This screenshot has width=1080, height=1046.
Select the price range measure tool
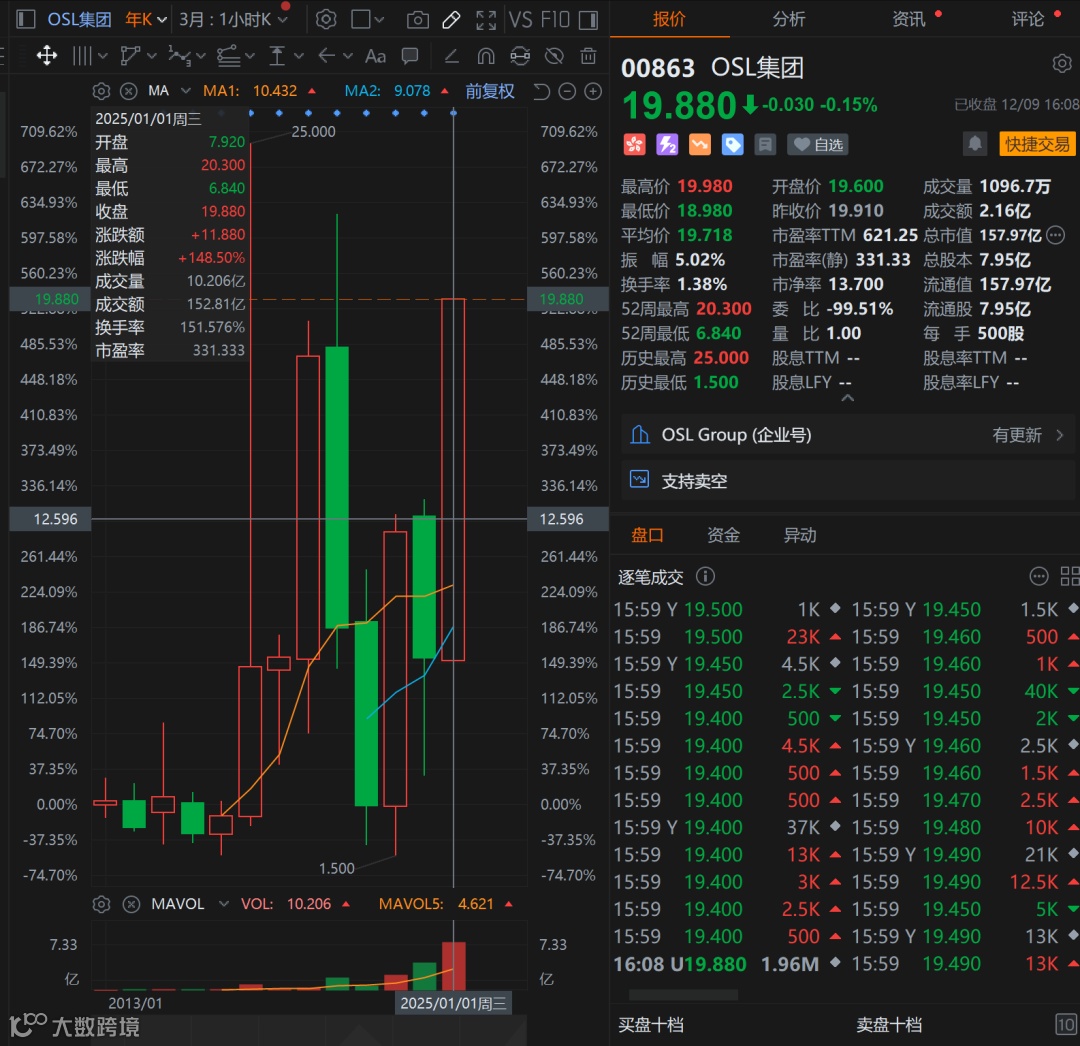tap(277, 55)
